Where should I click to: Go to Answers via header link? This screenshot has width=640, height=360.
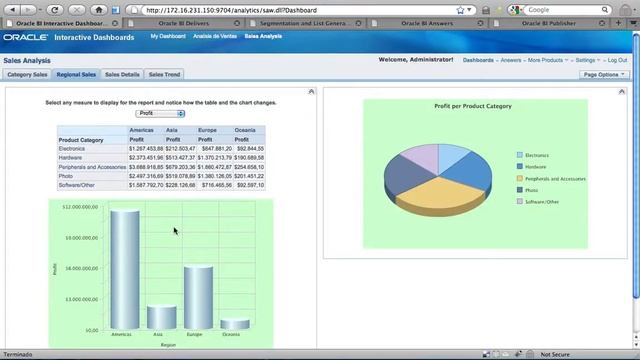click(x=511, y=60)
